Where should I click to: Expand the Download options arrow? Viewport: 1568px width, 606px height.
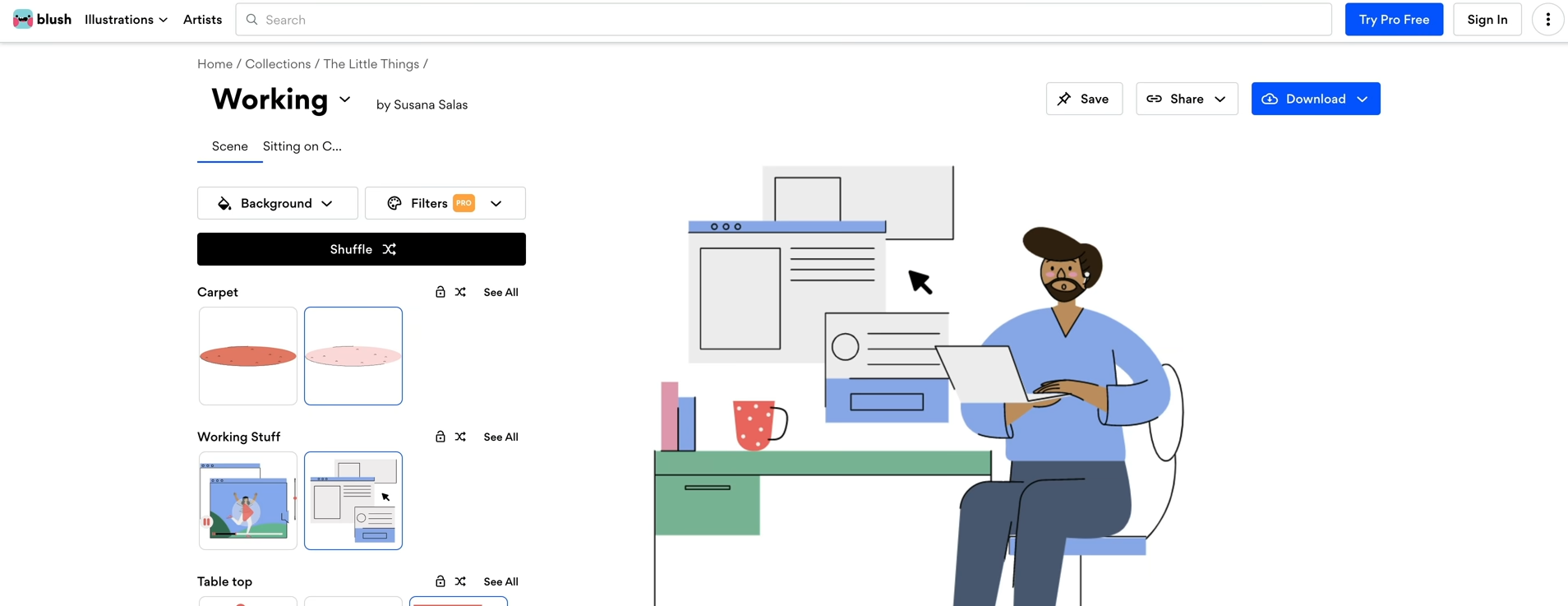[1363, 99]
